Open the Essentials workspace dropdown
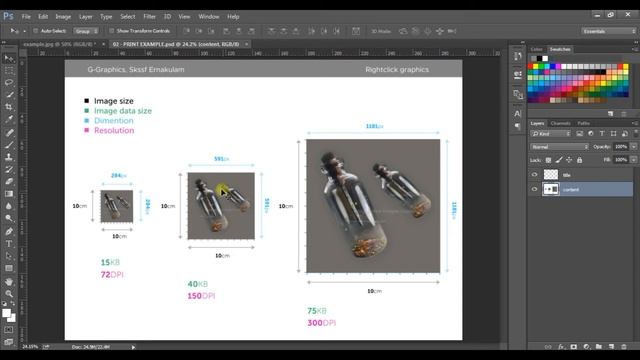This screenshot has height=360, width=640. coord(609,31)
